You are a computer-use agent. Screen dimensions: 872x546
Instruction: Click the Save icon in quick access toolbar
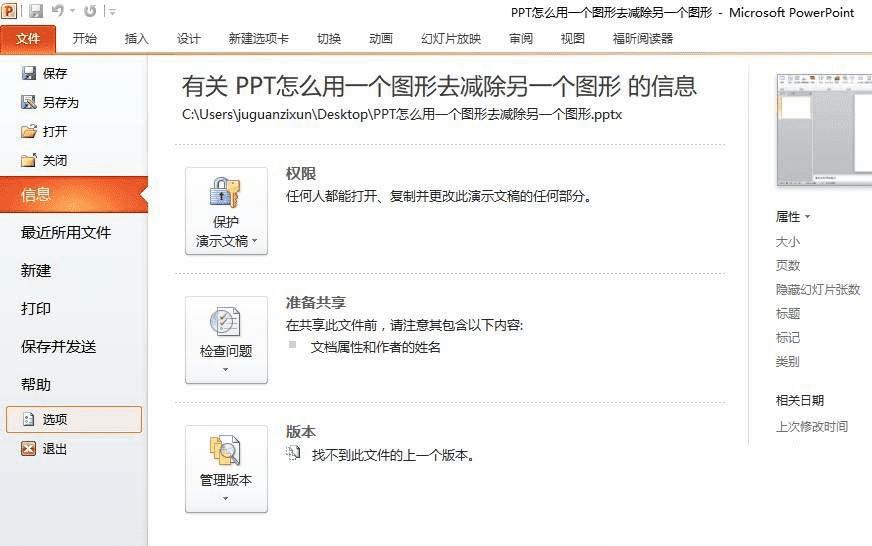tap(36, 11)
